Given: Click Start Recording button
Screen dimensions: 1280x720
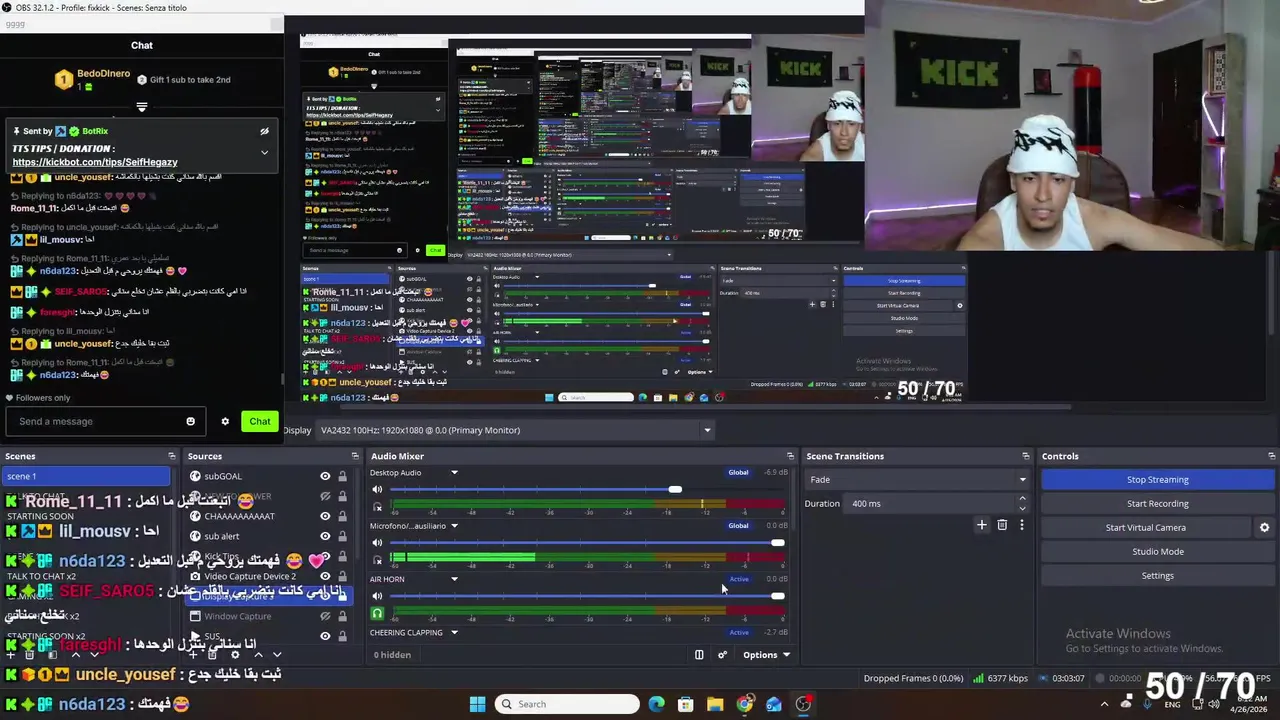Looking at the screenshot, I should pos(1158,503).
